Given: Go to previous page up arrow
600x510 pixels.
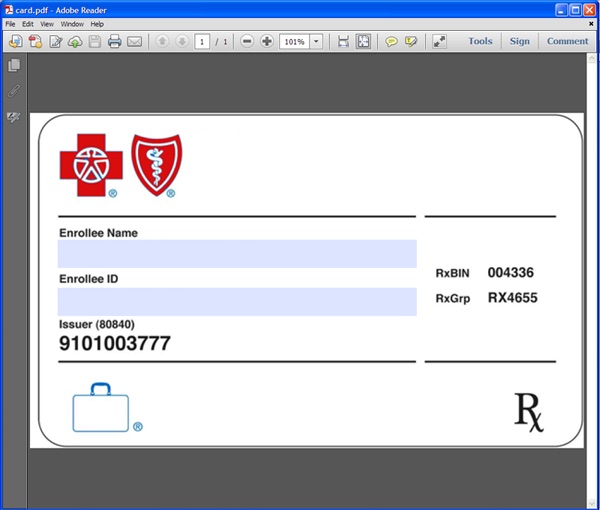Looking at the screenshot, I should pyautogui.click(x=162, y=41).
